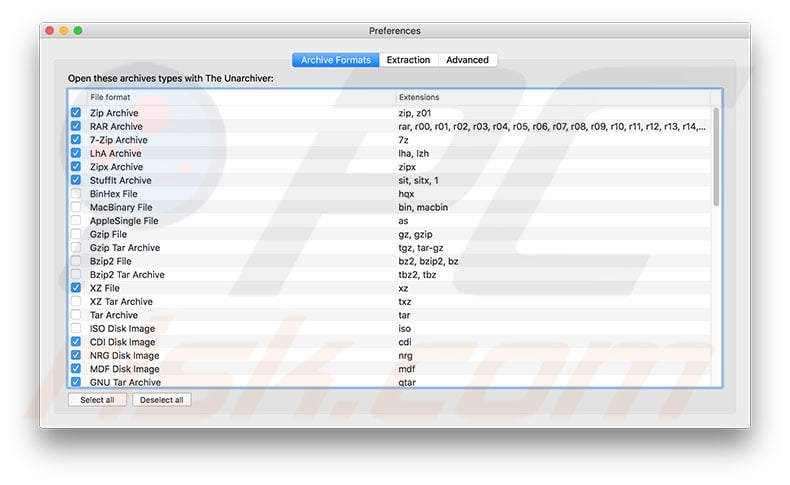
Task: Click the 'sit, sitx, 1' extensions cell
Action: tap(419, 180)
